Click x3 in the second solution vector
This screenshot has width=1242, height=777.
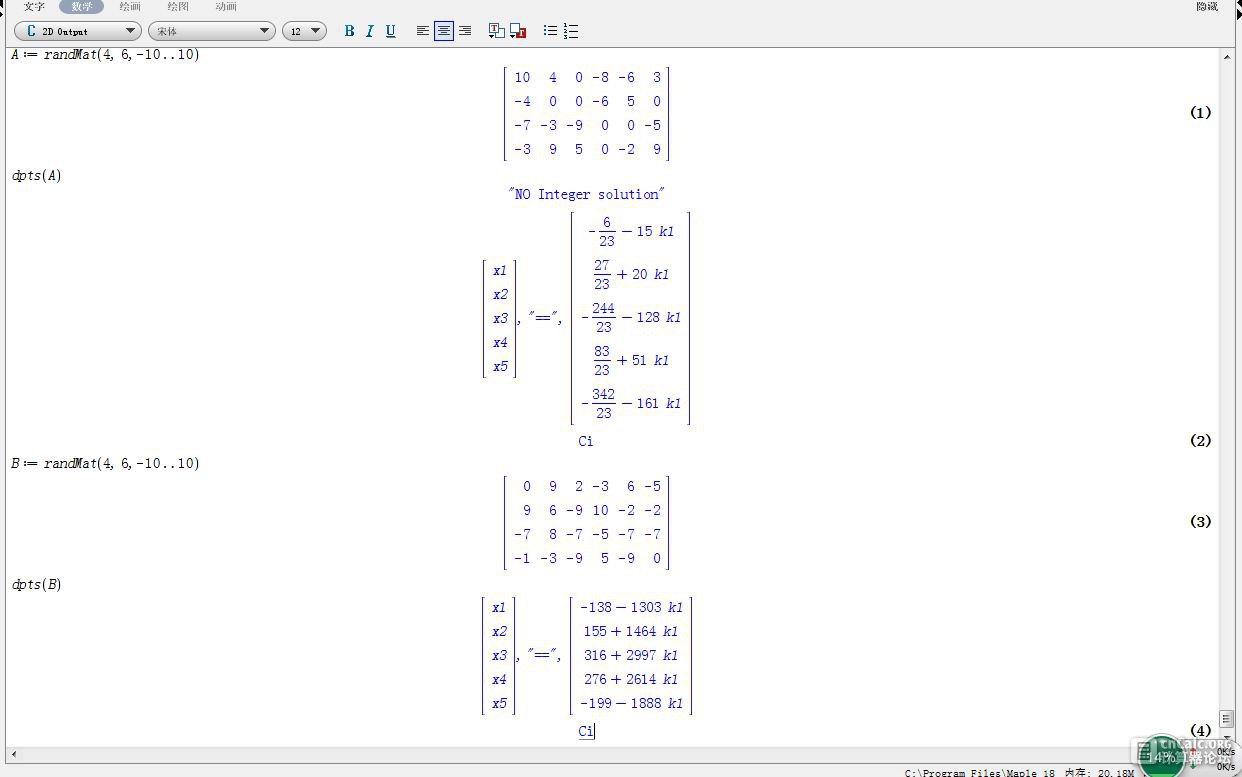pyautogui.click(x=499, y=656)
